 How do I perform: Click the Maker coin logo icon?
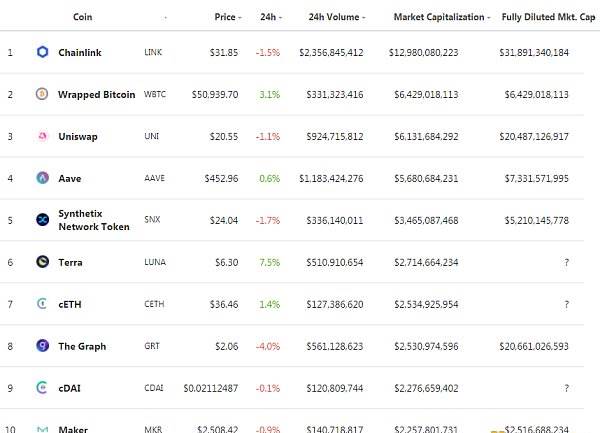pyautogui.click(x=42, y=429)
